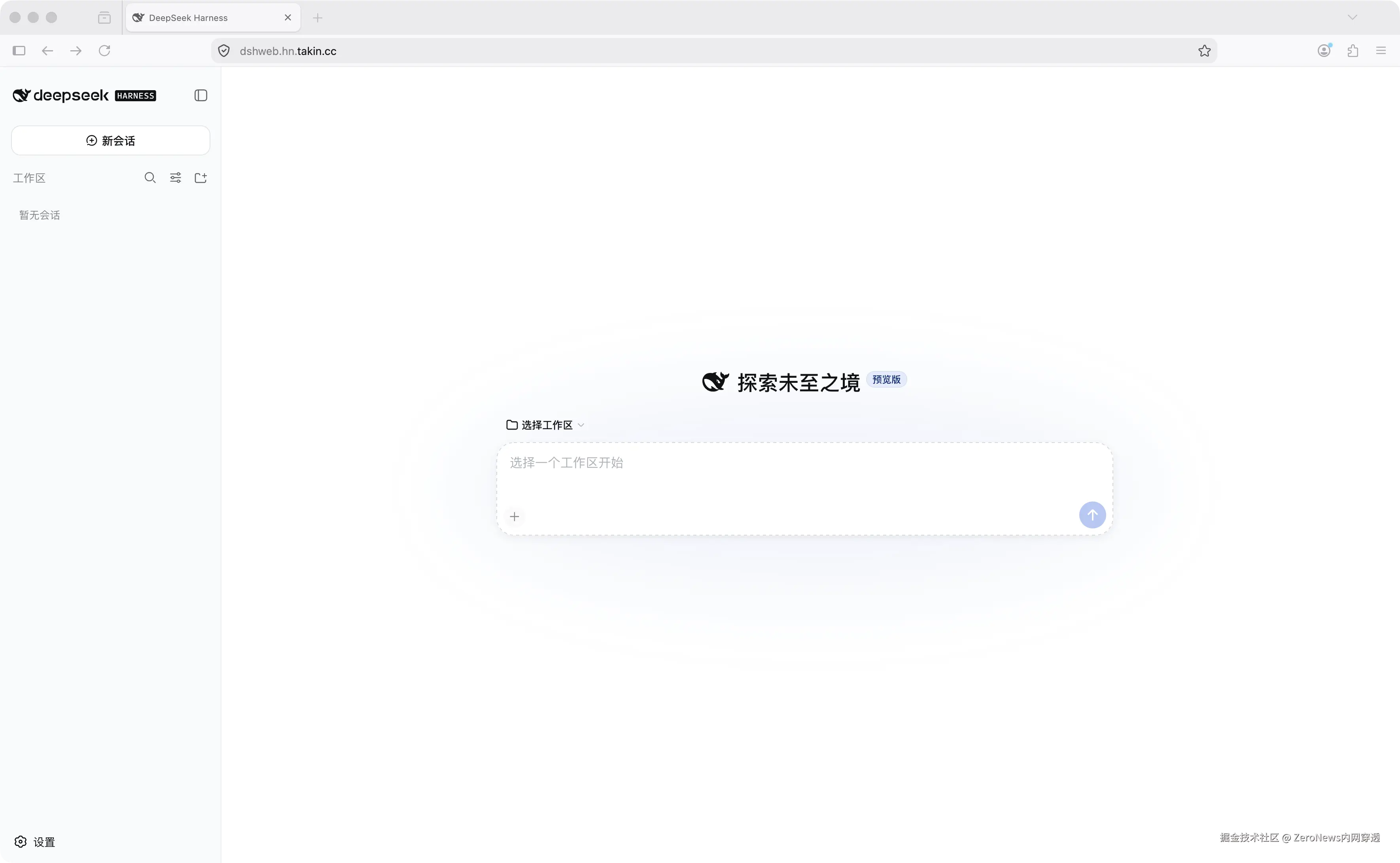Click the 探索未至之境 heading

coord(798,382)
